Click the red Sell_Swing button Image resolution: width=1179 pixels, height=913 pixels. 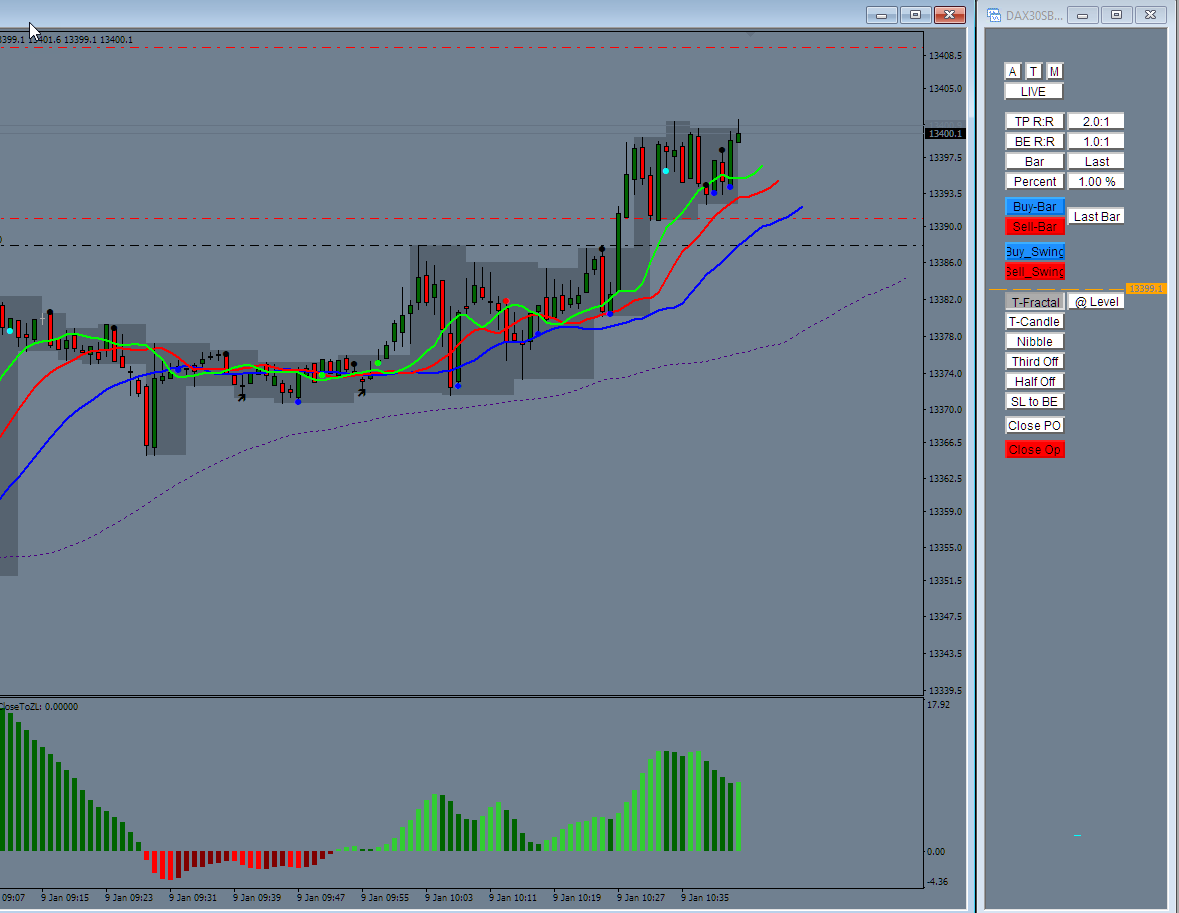pos(1035,271)
